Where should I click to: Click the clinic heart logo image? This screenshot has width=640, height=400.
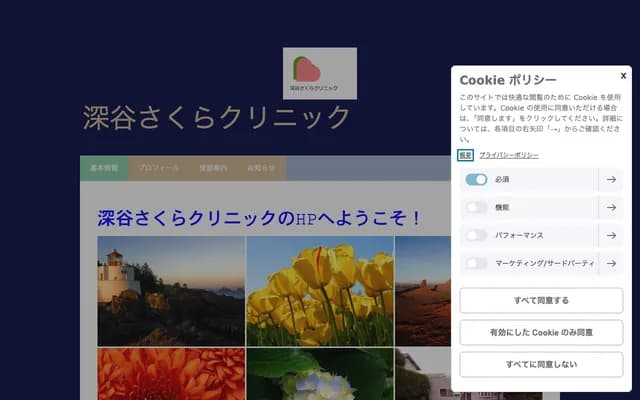tap(320, 73)
